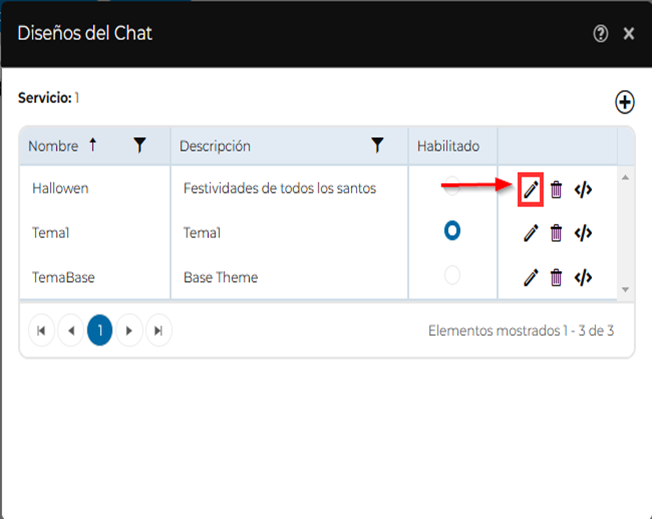Open code view for TemaBase design
Image resolution: width=652 pixels, height=519 pixels.
[584, 277]
